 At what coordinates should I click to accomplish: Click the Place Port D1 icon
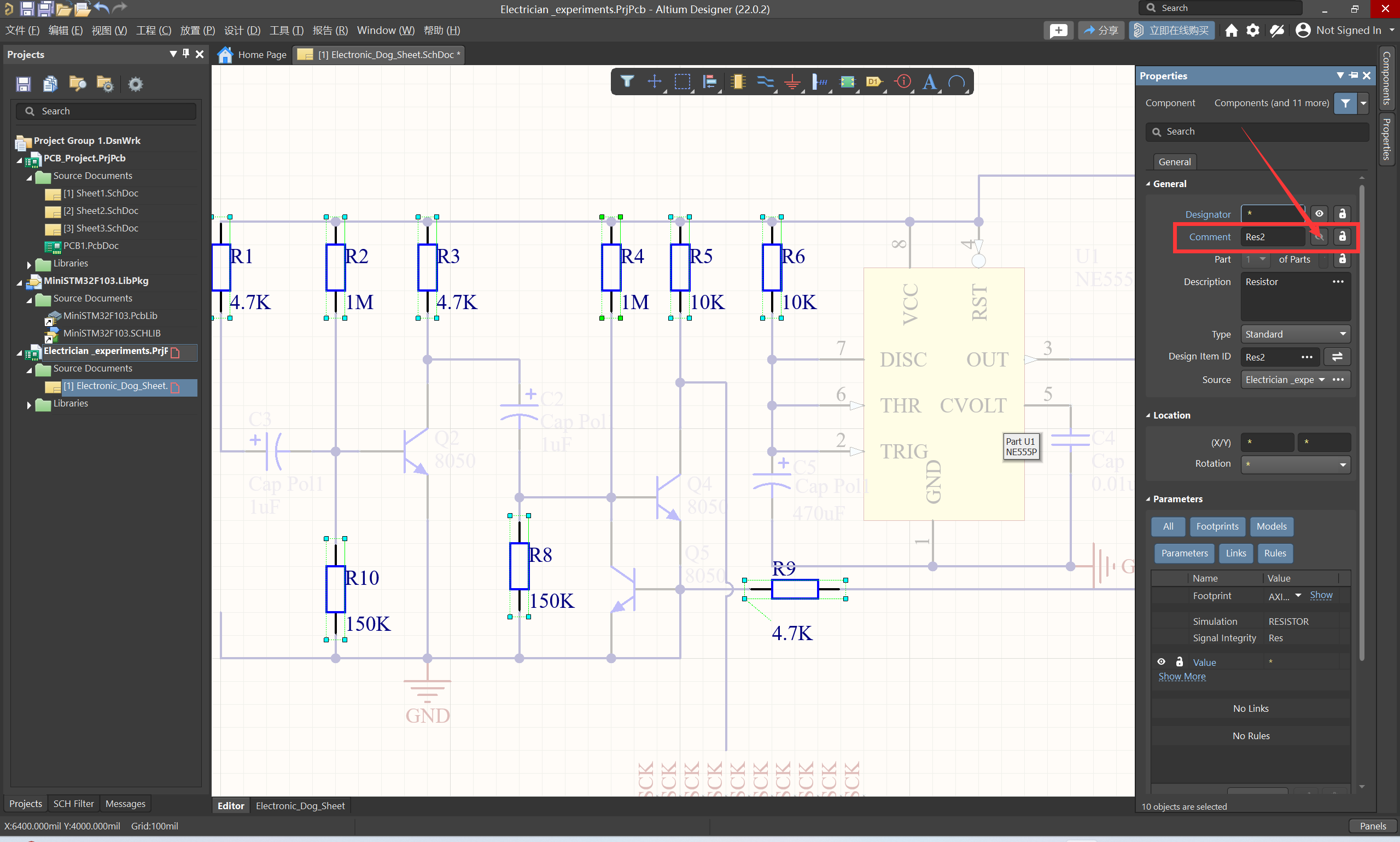coord(874,82)
